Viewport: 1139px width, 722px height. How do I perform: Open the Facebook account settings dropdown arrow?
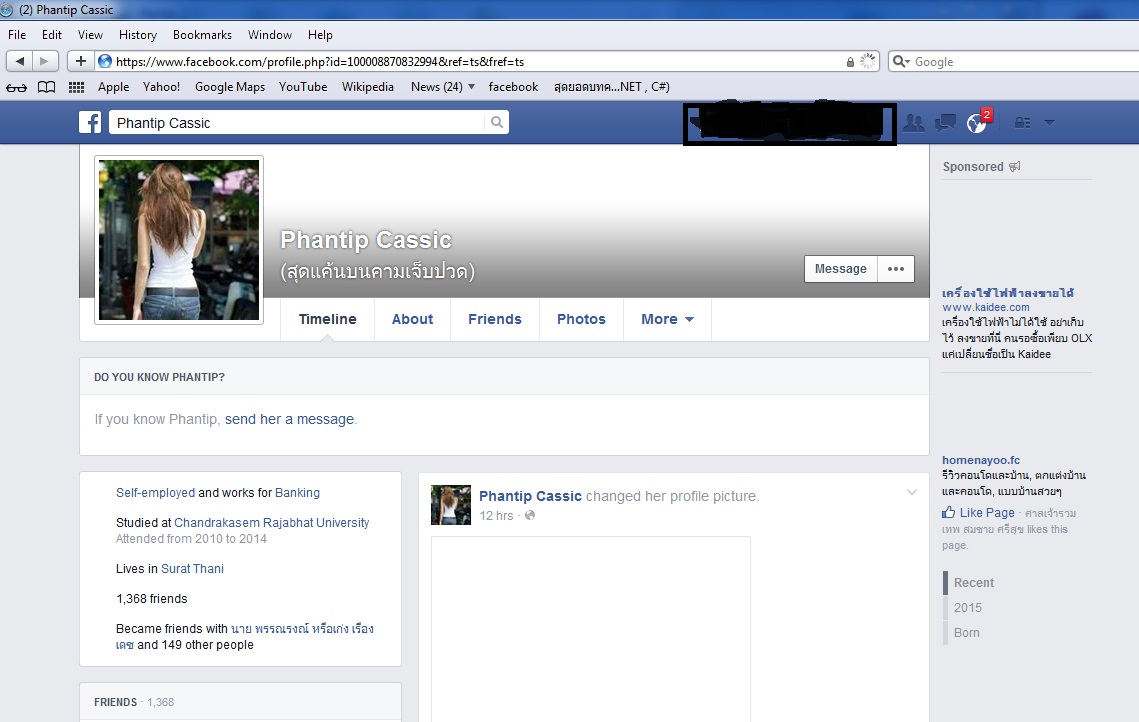1049,123
